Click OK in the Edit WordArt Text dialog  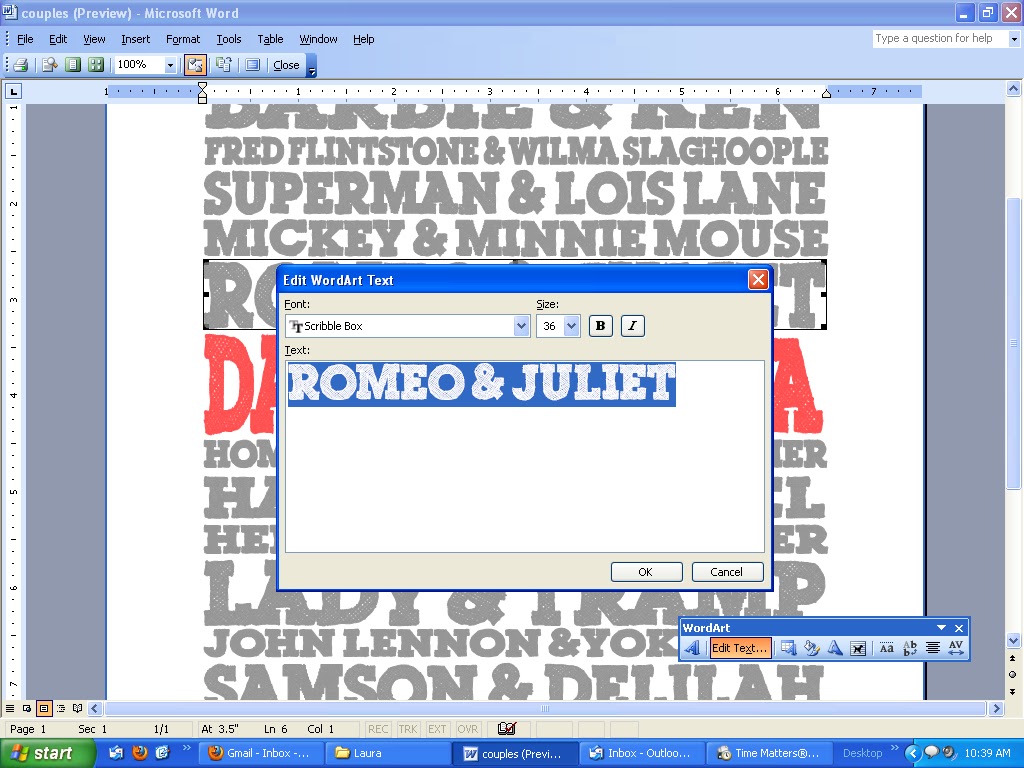(x=646, y=572)
